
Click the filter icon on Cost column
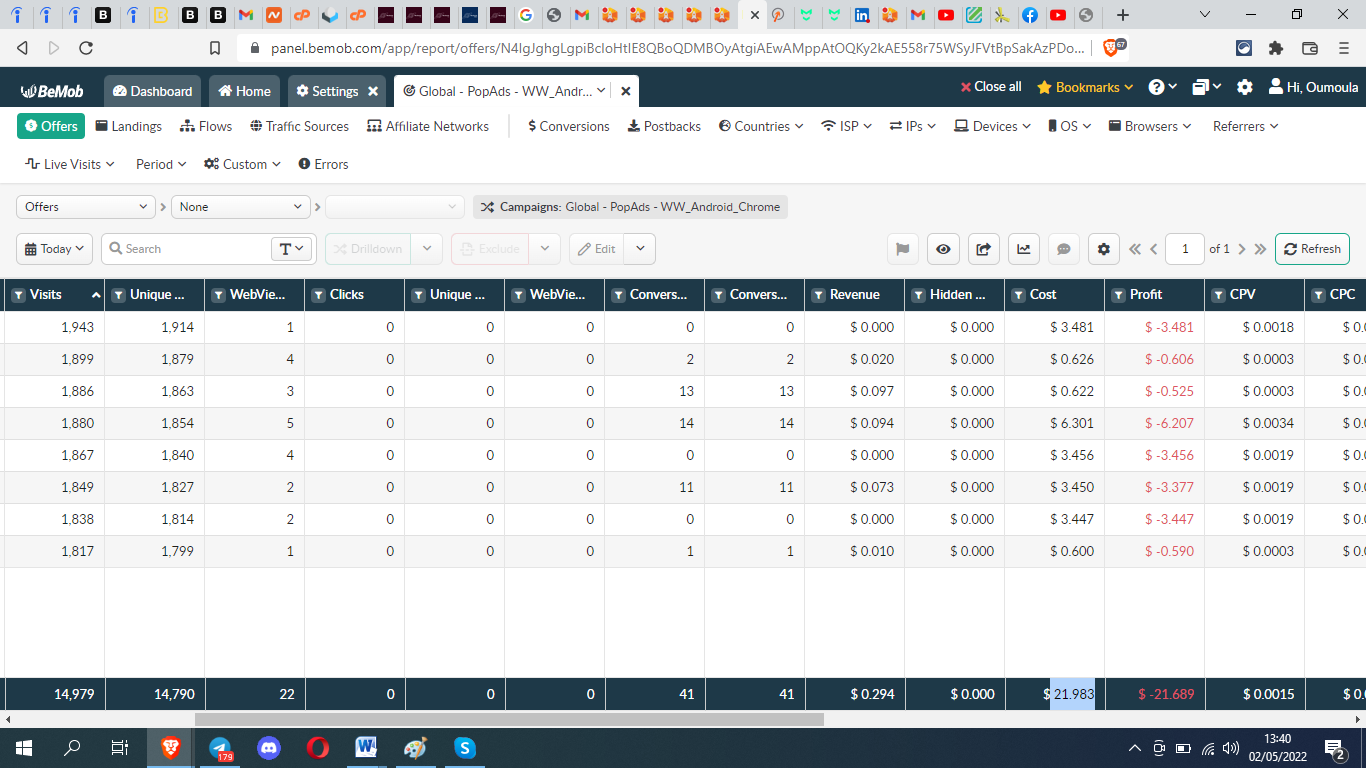pyautogui.click(x=1018, y=295)
